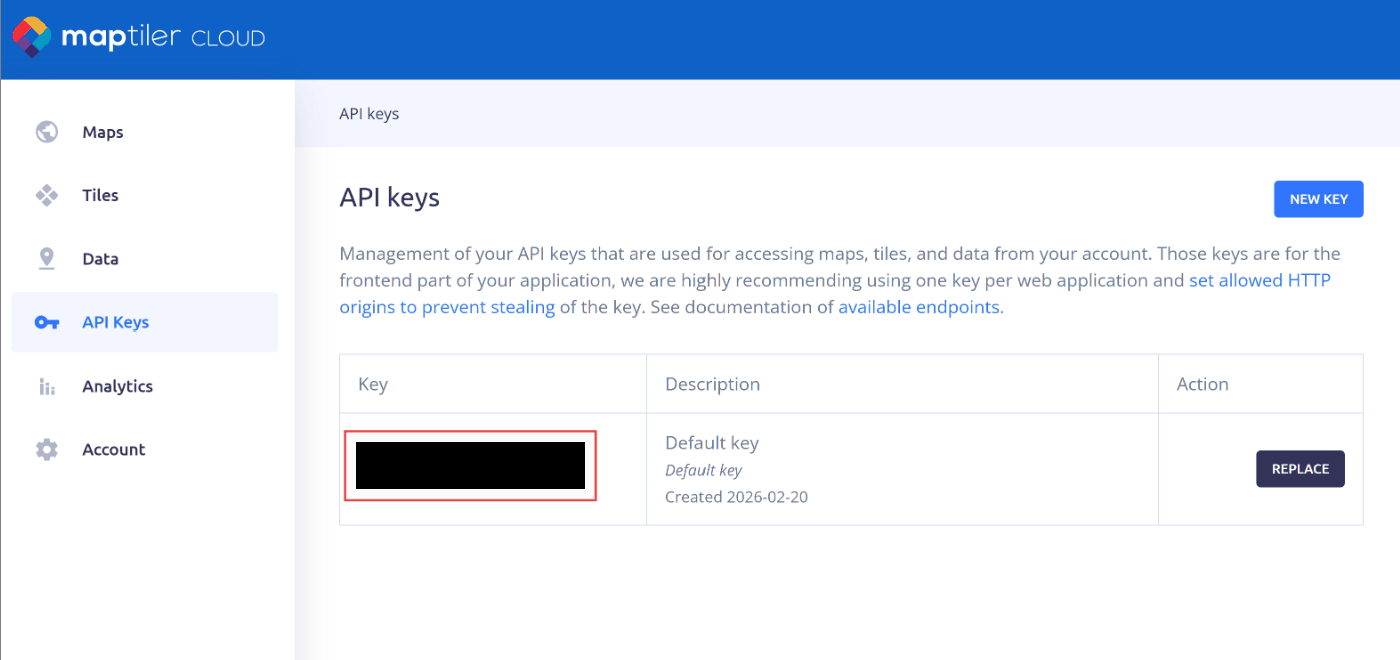Screen dimensions: 1400x660
Task: Click the Default key description text
Action: tap(712, 443)
